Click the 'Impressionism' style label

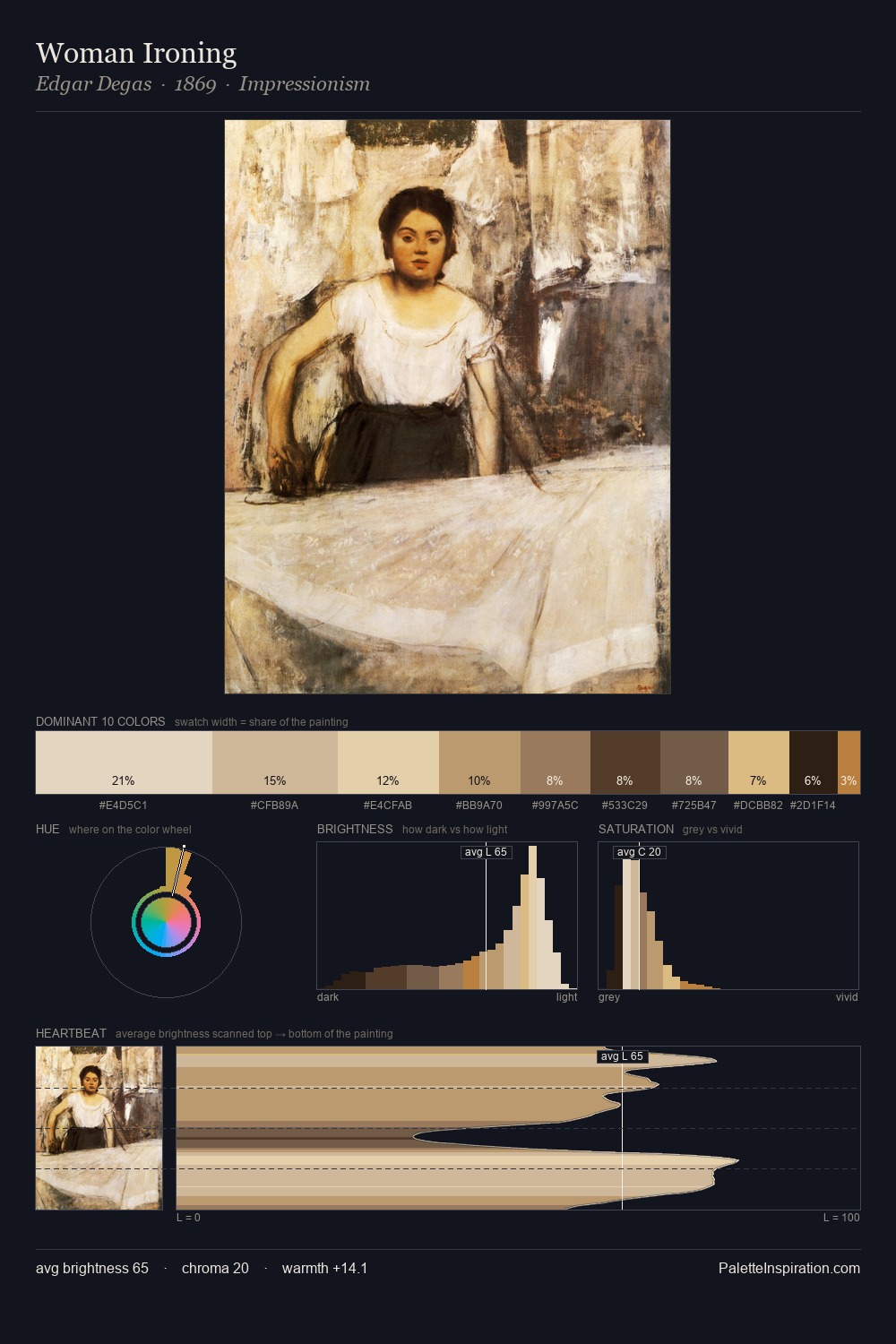(305, 84)
